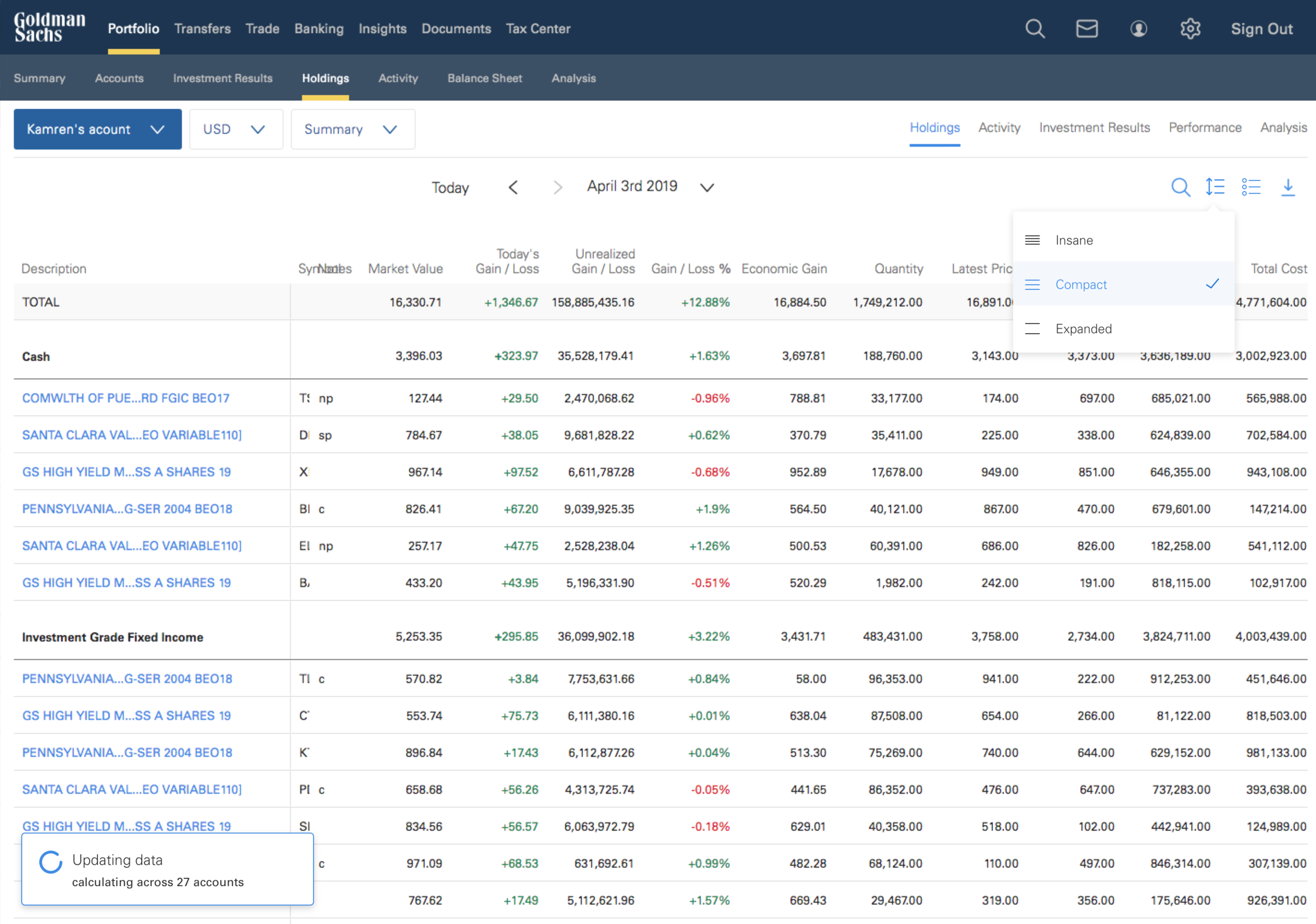Open the column list customization icon
Viewport: 1316px width, 924px height.
(x=1251, y=187)
